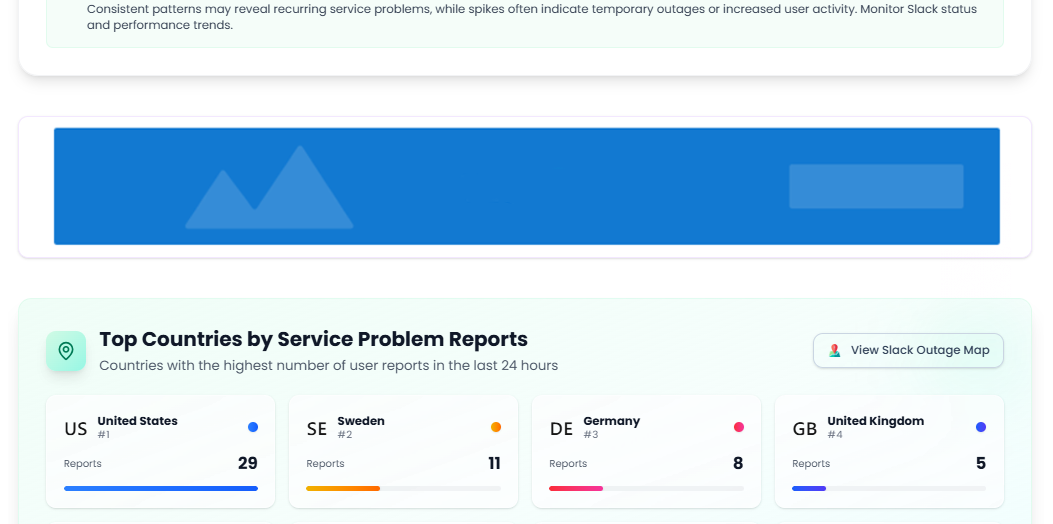Click the United States reports progress bar
The height and width of the screenshot is (524, 1053).
[x=161, y=488]
